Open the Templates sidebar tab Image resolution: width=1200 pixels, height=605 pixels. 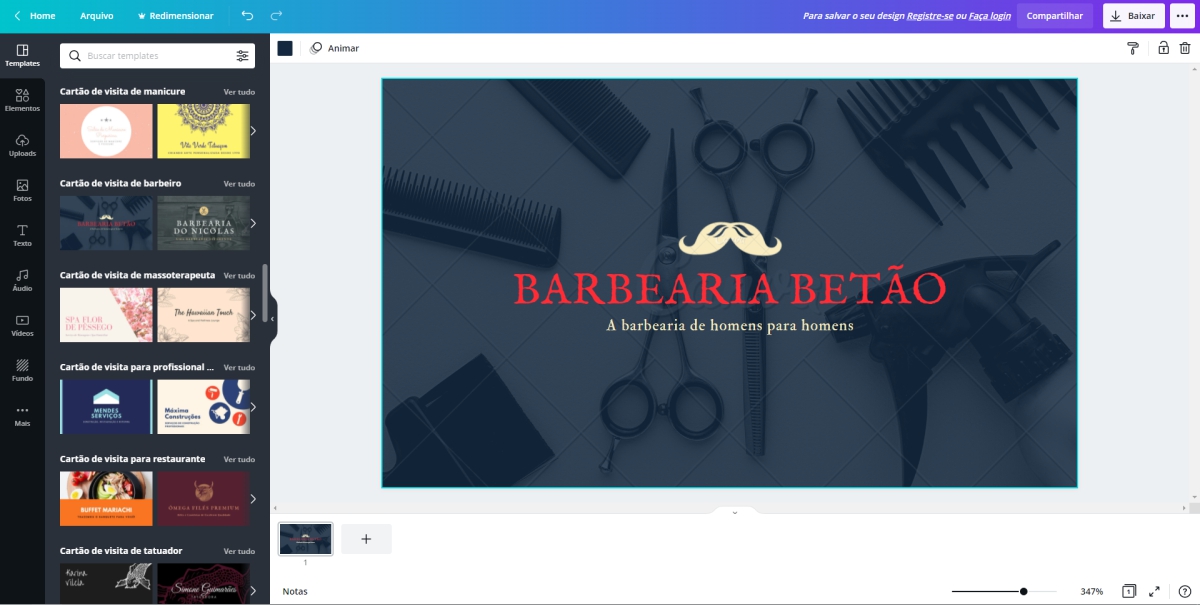[x=22, y=56]
